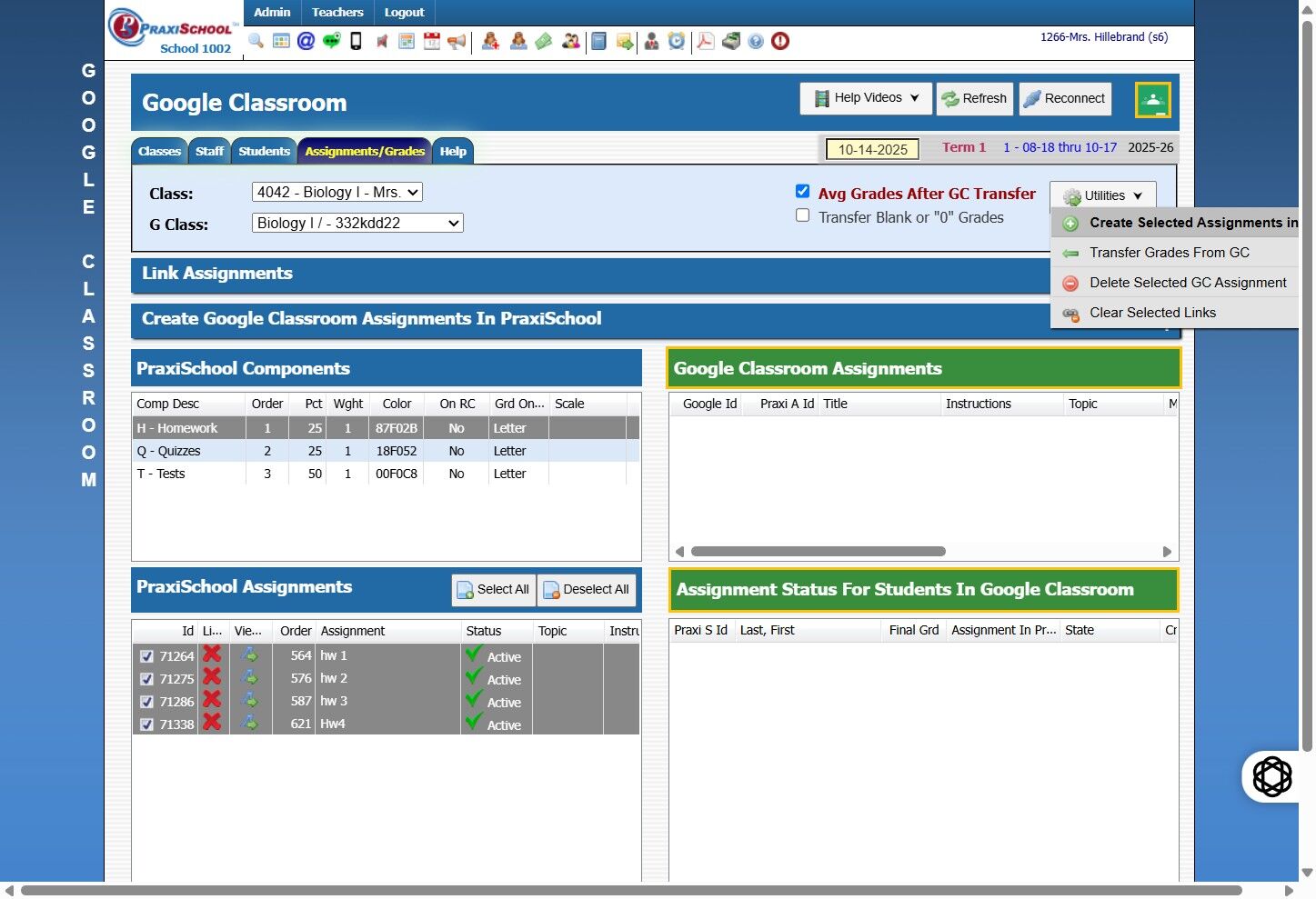This screenshot has height=899, width=1316.
Task: Click the magnifying glass search icon
Action: [x=256, y=41]
